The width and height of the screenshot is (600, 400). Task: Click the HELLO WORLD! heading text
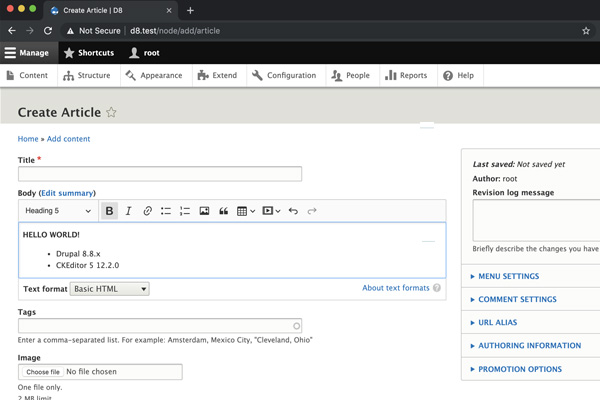[51, 235]
